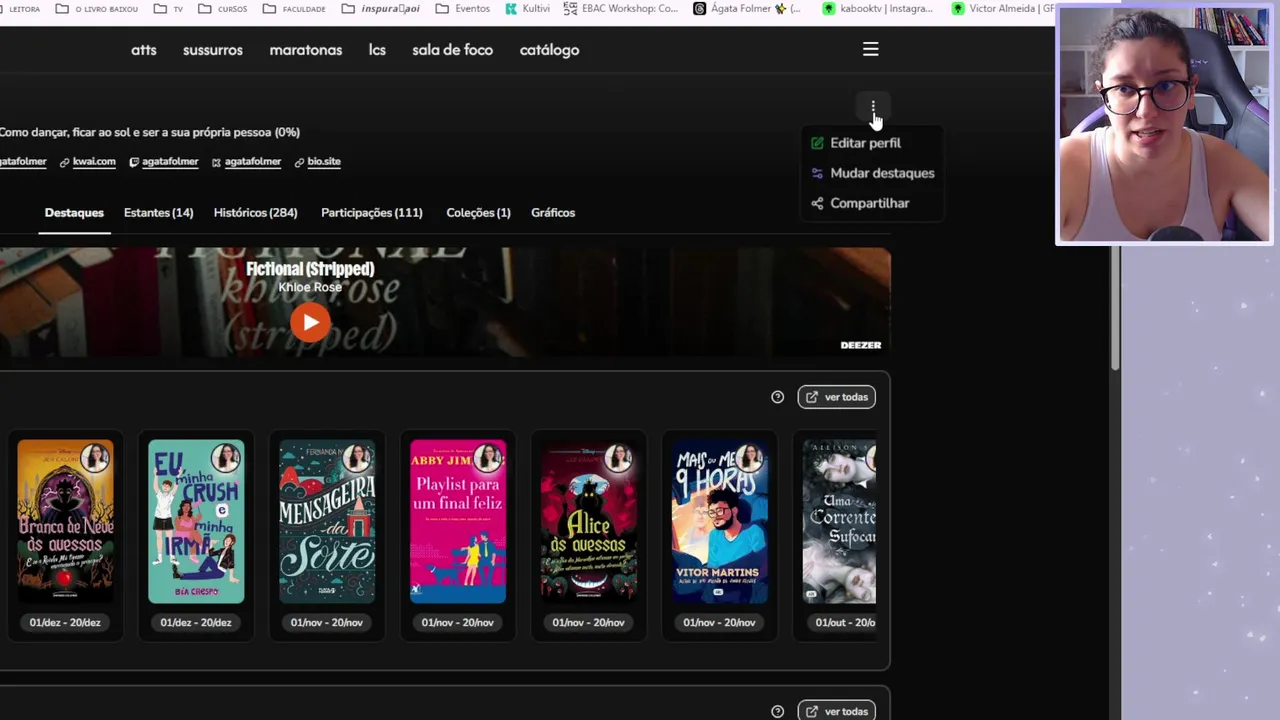
Task: Open the O LIVRO BAIXOU bookmark folder
Action: 97,8
